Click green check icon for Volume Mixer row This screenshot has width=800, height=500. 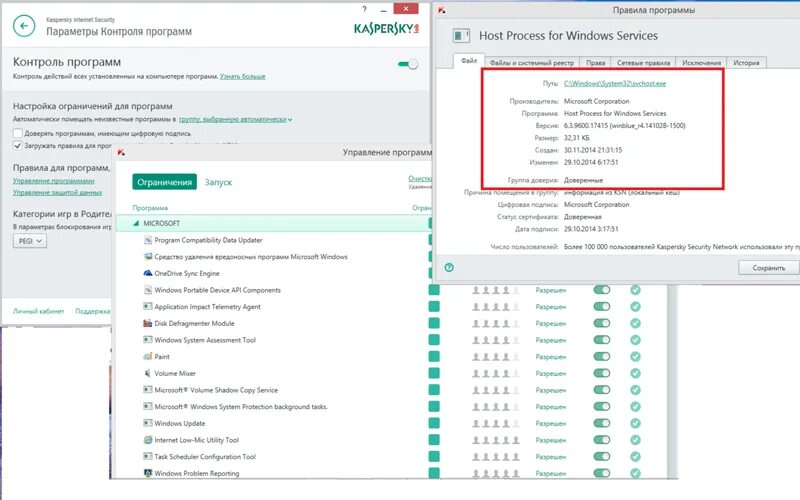(x=635, y=373)
